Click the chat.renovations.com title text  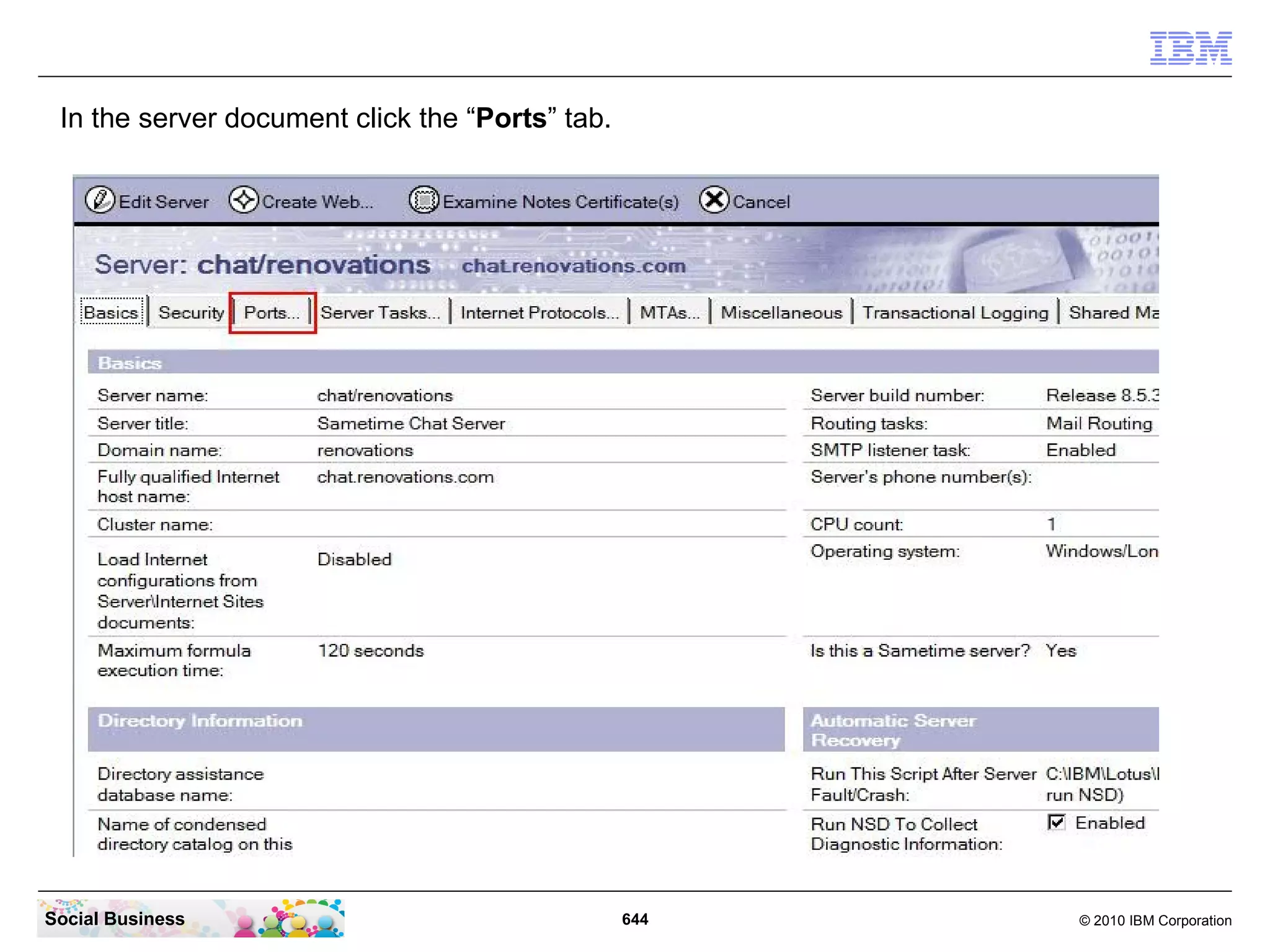click(x=574, y=267)
